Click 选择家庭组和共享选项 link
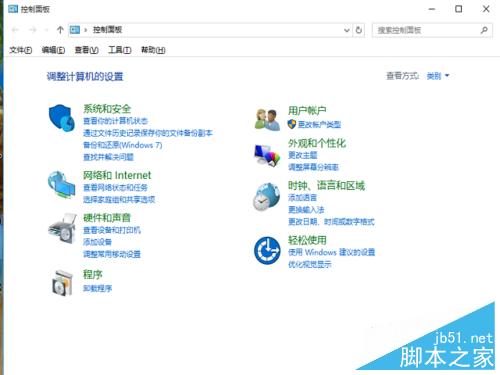Viewport: 500px width, 375px height. pyautogui.click(x=119, y=199)
